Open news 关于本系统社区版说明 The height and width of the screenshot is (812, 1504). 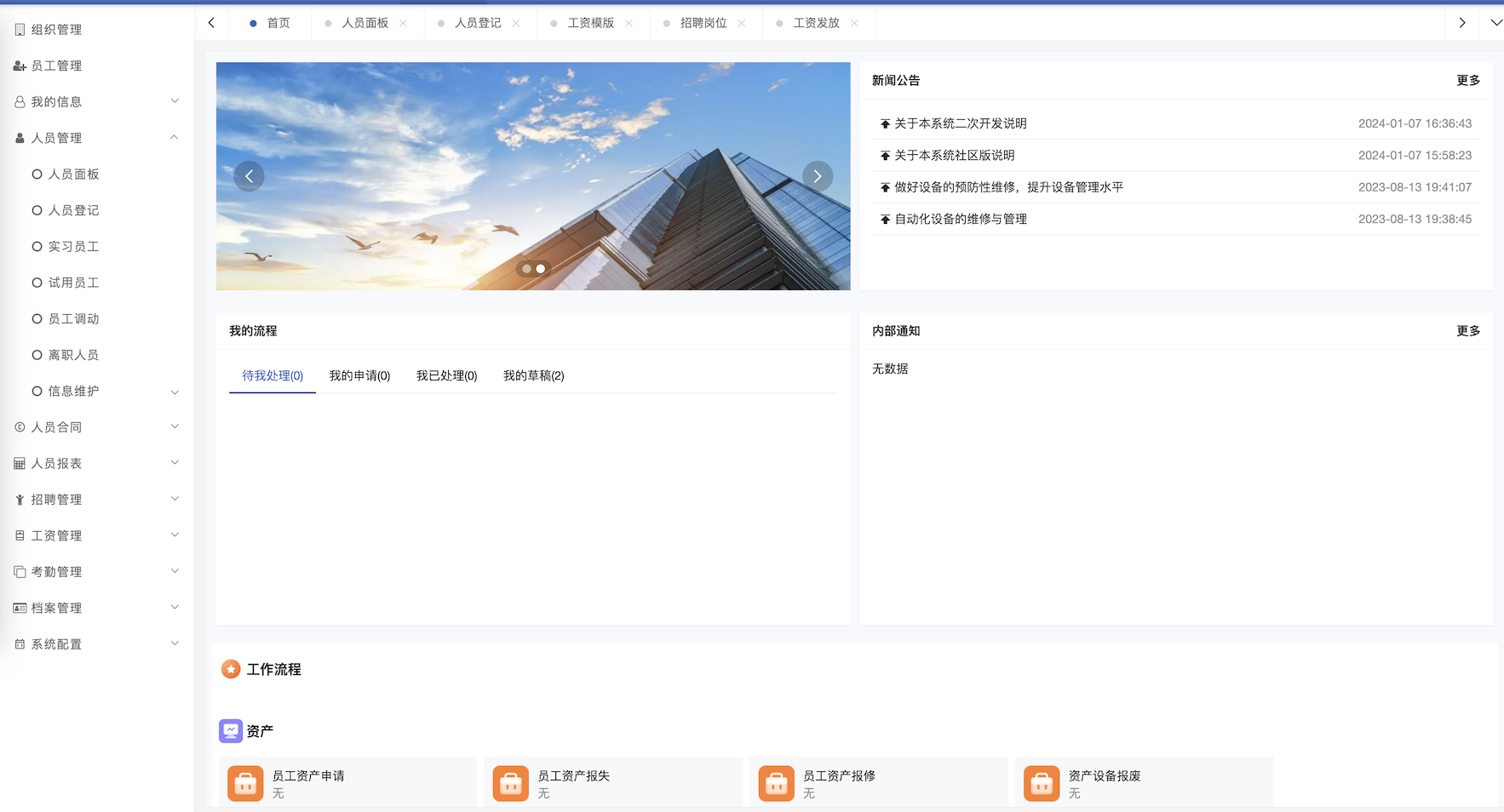(x=954, y=155)
